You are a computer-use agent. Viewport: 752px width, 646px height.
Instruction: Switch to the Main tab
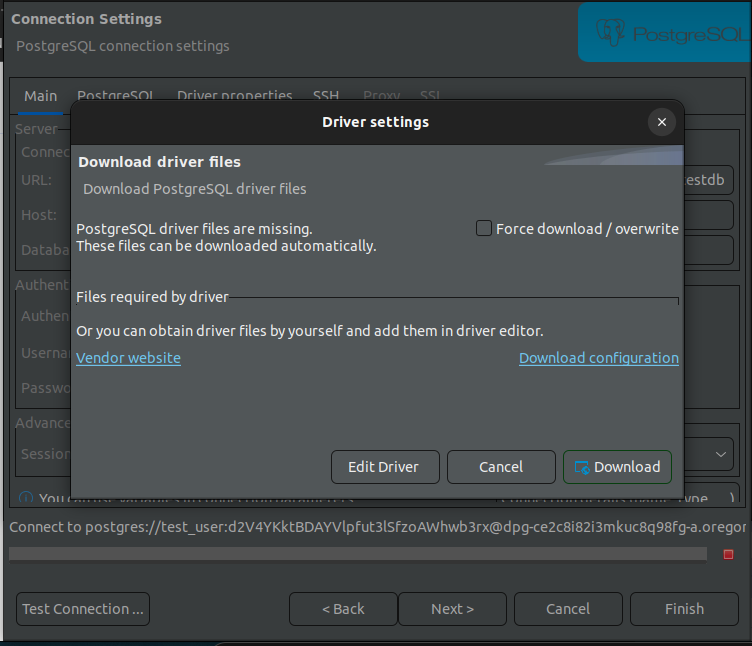[41, 96]
